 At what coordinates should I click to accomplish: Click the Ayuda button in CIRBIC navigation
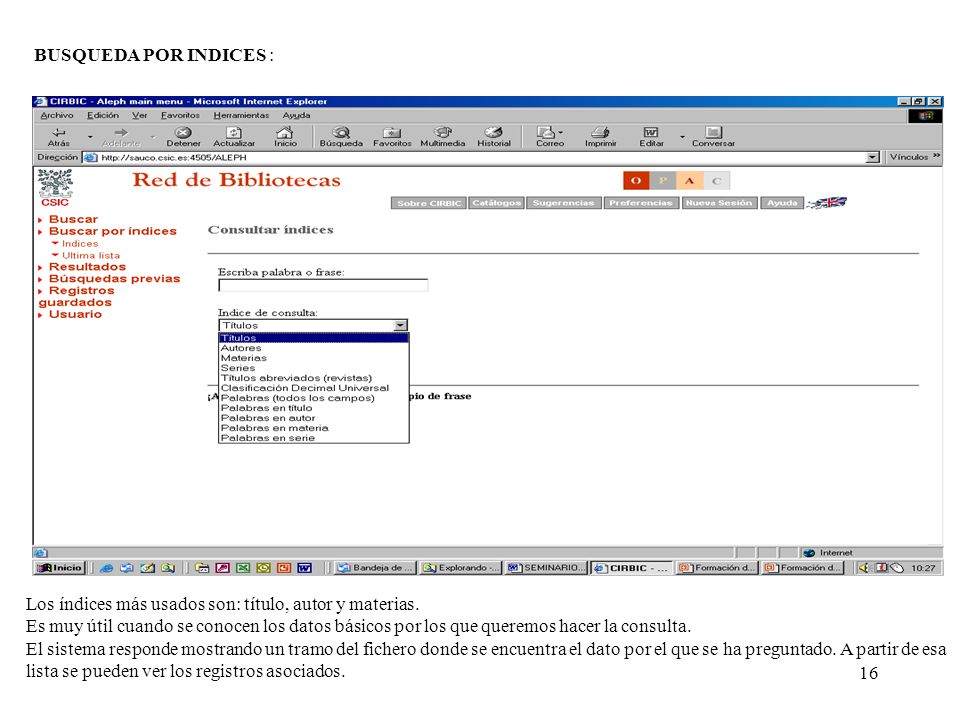(x=782, y=203)
